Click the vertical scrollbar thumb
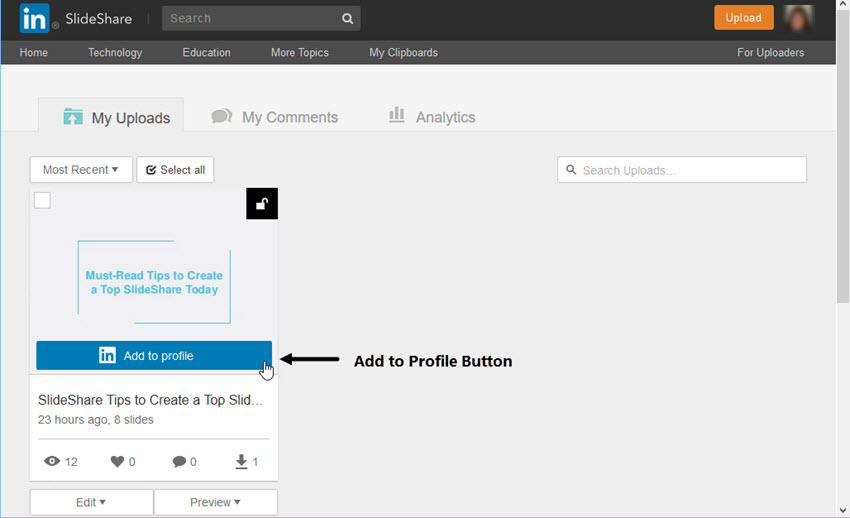 coord(843,156)
